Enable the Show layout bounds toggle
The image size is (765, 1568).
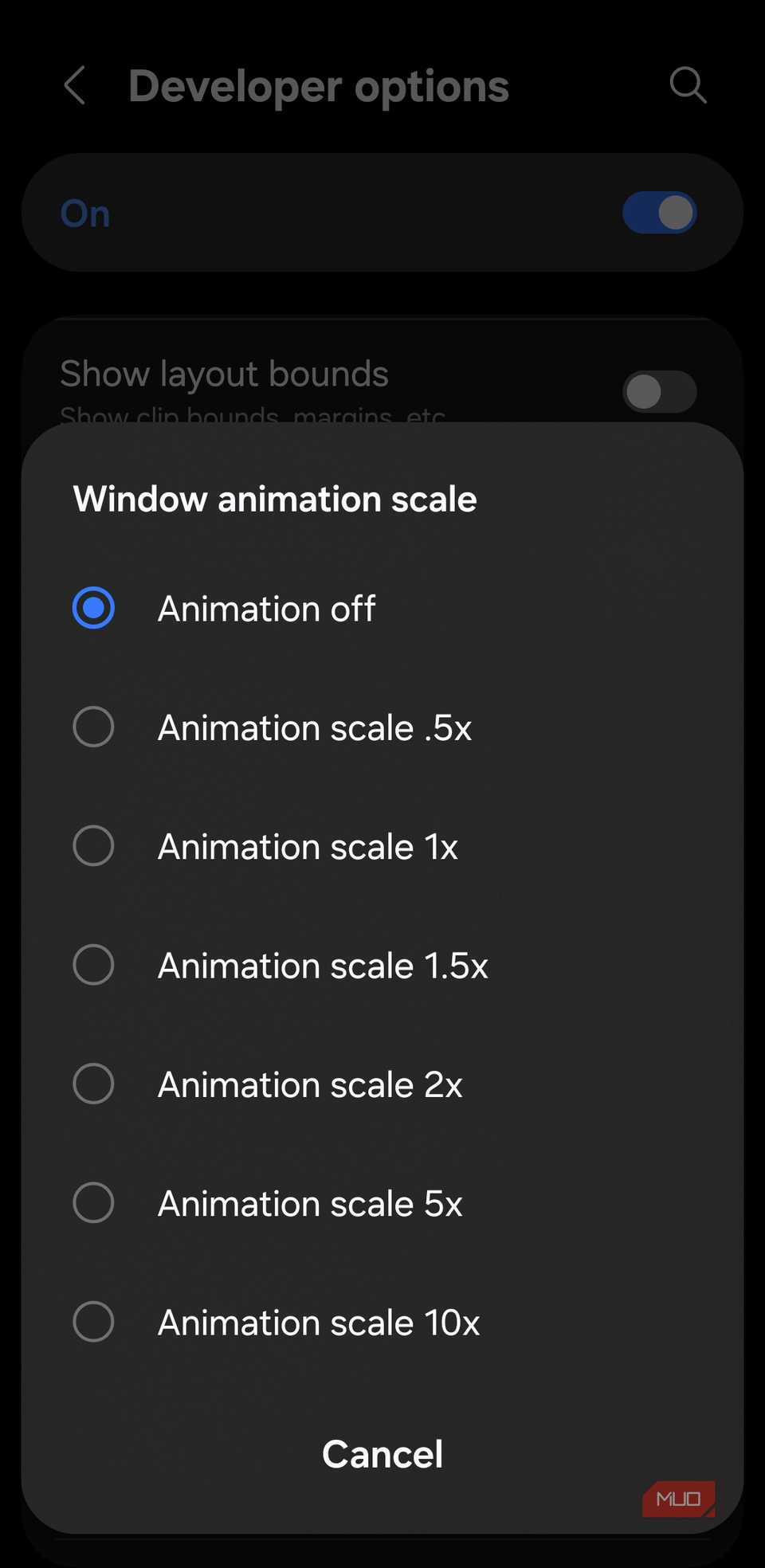coord(659,391)
